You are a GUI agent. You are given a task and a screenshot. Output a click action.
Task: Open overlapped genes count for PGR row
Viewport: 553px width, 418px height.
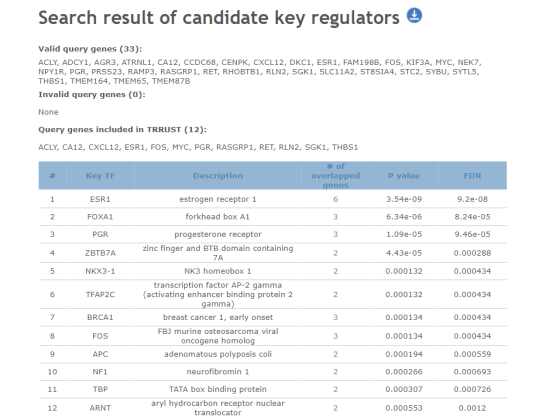(335, 235)
